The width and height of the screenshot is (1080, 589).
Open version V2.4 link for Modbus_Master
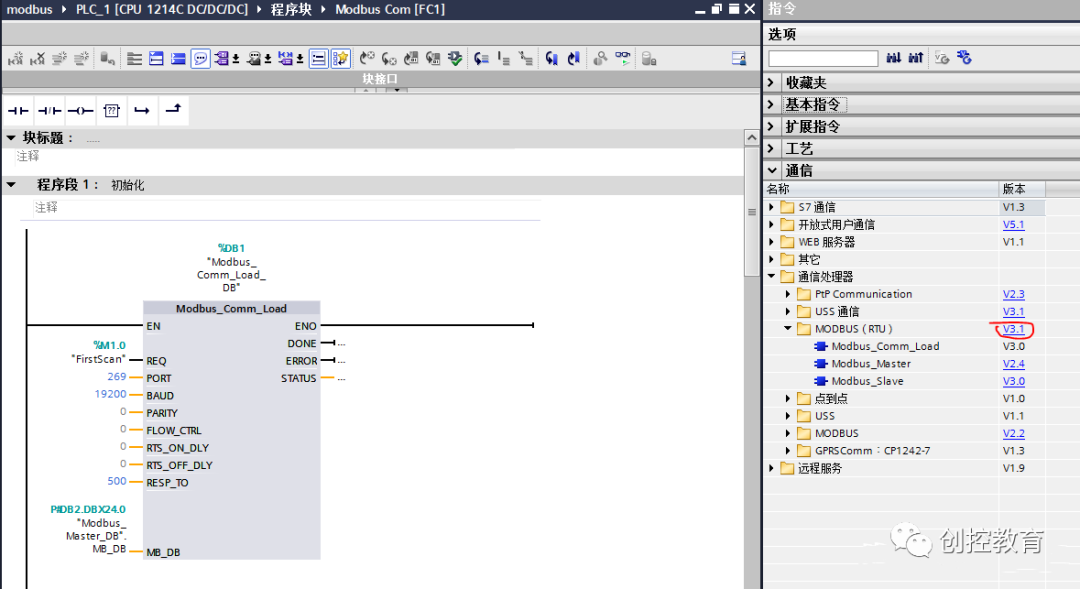coord(1013,364)
